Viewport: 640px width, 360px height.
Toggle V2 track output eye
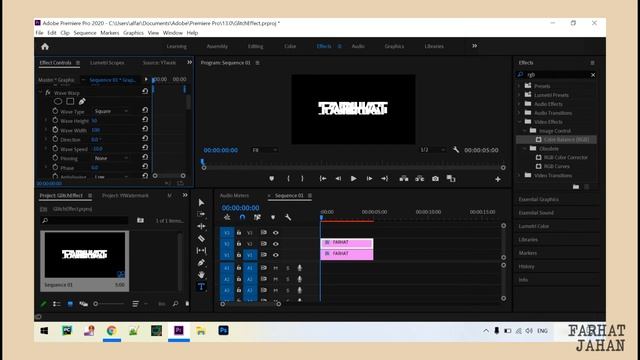click(276, 244)
